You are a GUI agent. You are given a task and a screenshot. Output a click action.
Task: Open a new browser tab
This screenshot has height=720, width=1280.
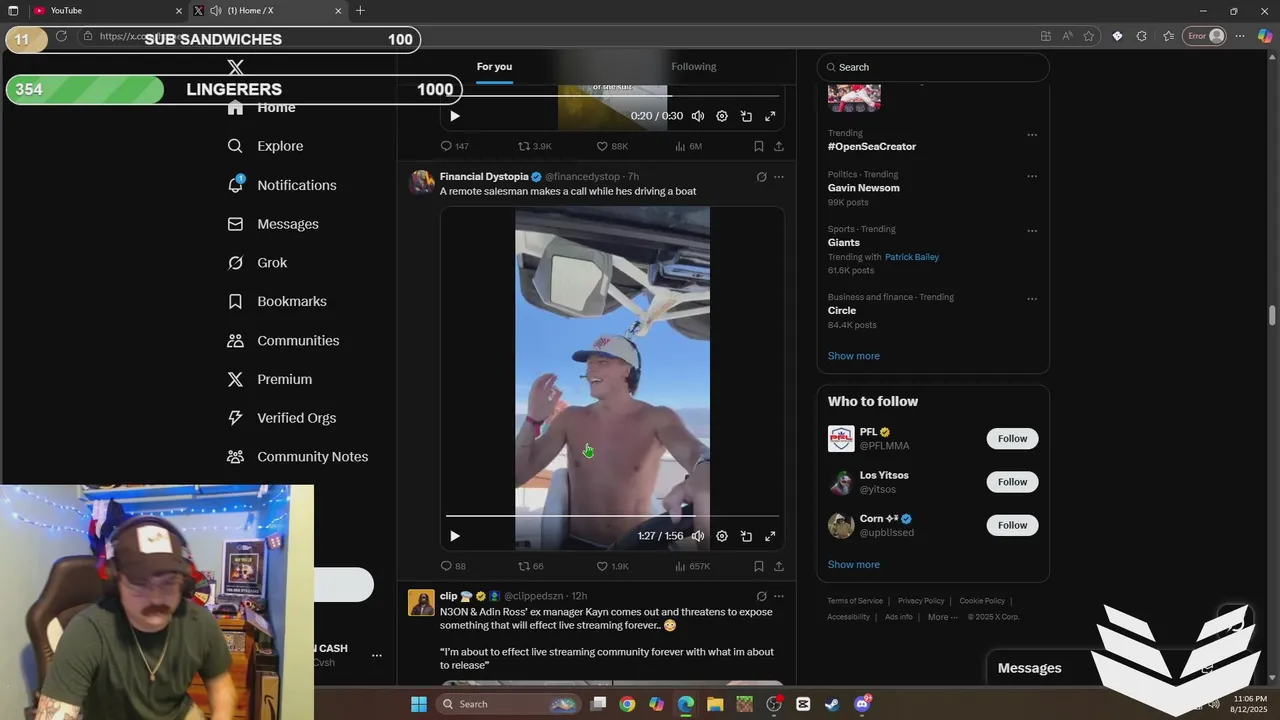pyautogui.click(x=360, y=11)
